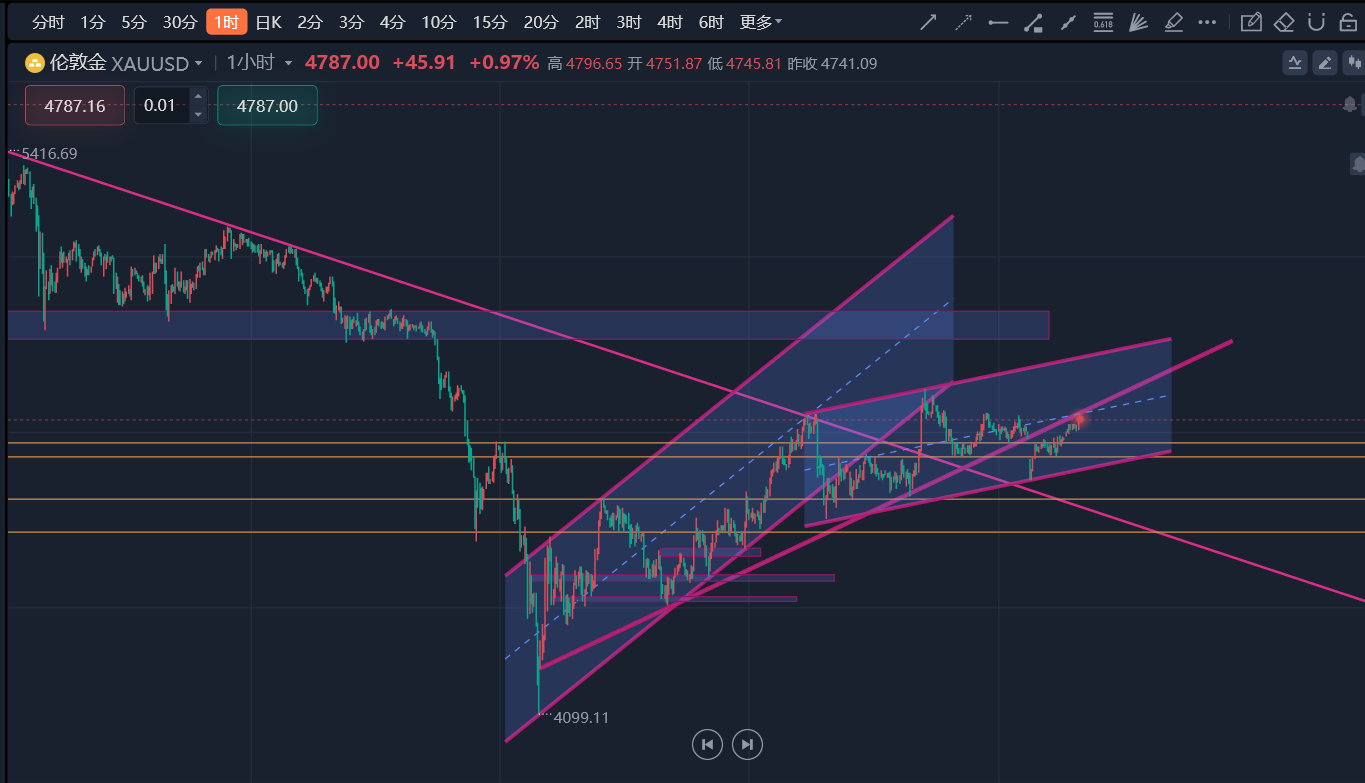Toggle the drawing lock icon
This screenshot has height=783, width=1365.
click(1347, 22)
